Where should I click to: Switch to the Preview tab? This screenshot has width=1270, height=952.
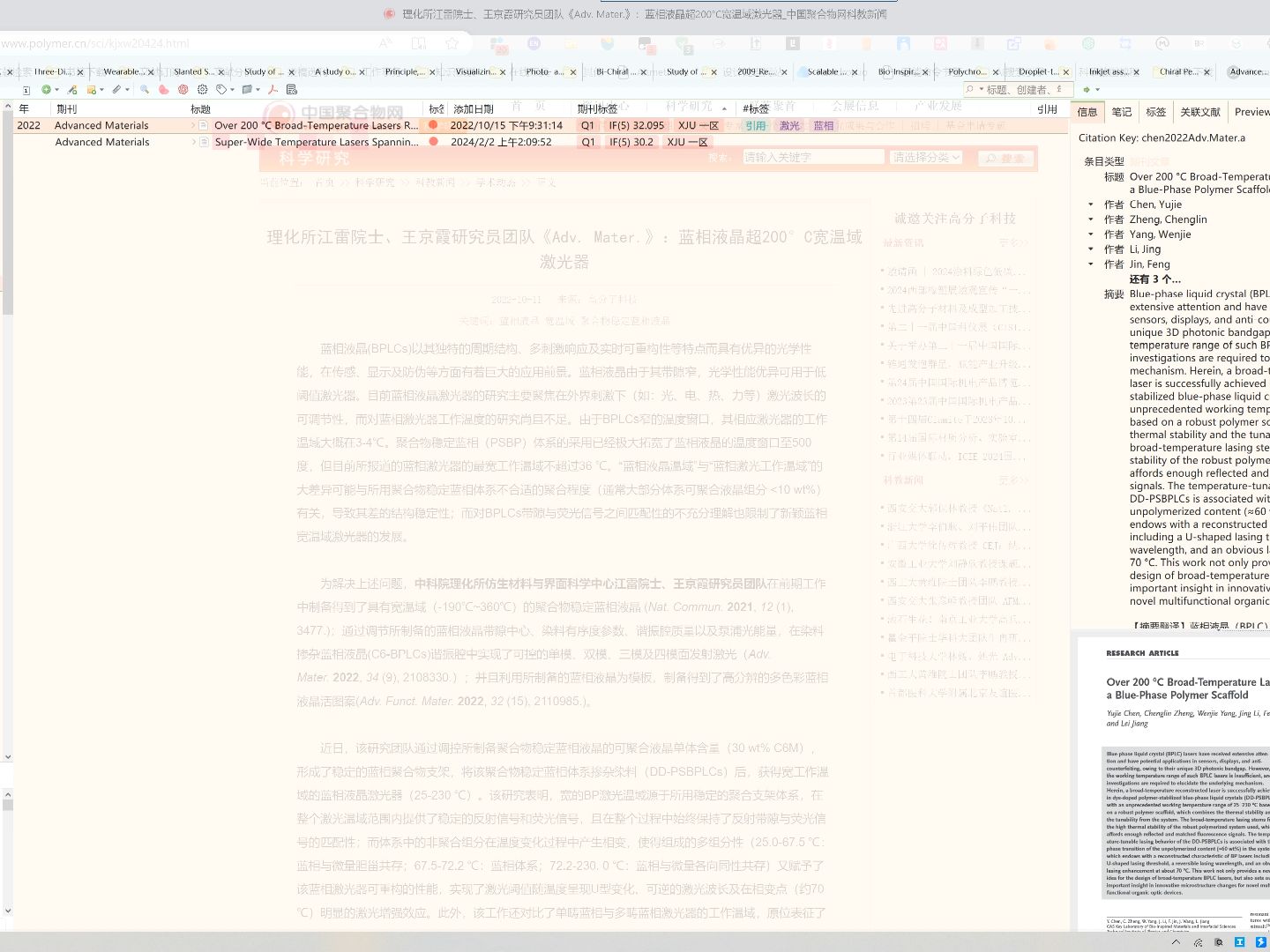[1251, 112]
